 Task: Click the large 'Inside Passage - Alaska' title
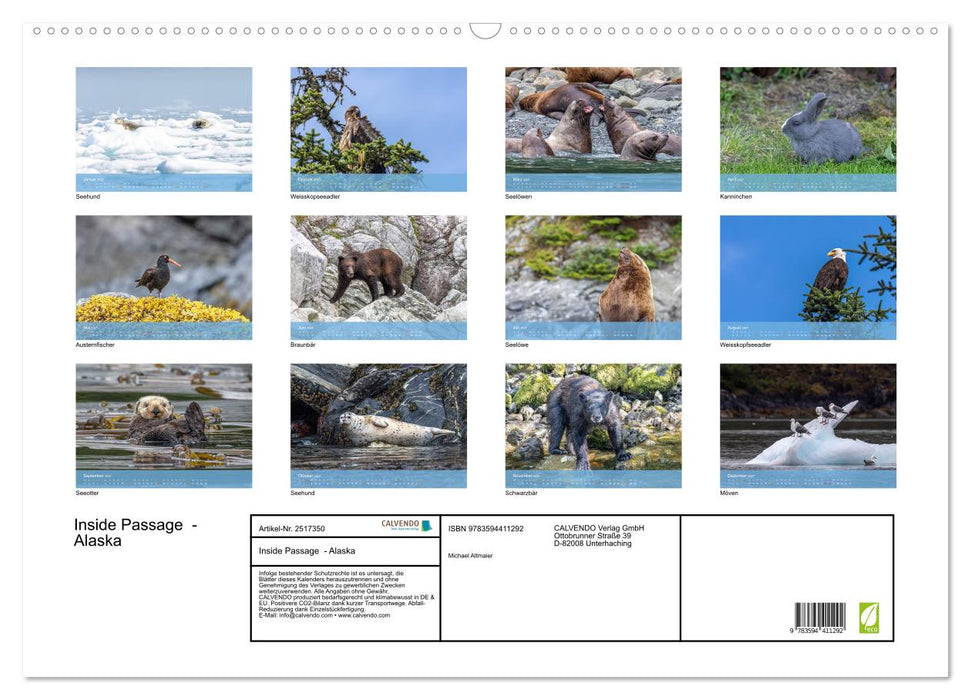point(136,533)
